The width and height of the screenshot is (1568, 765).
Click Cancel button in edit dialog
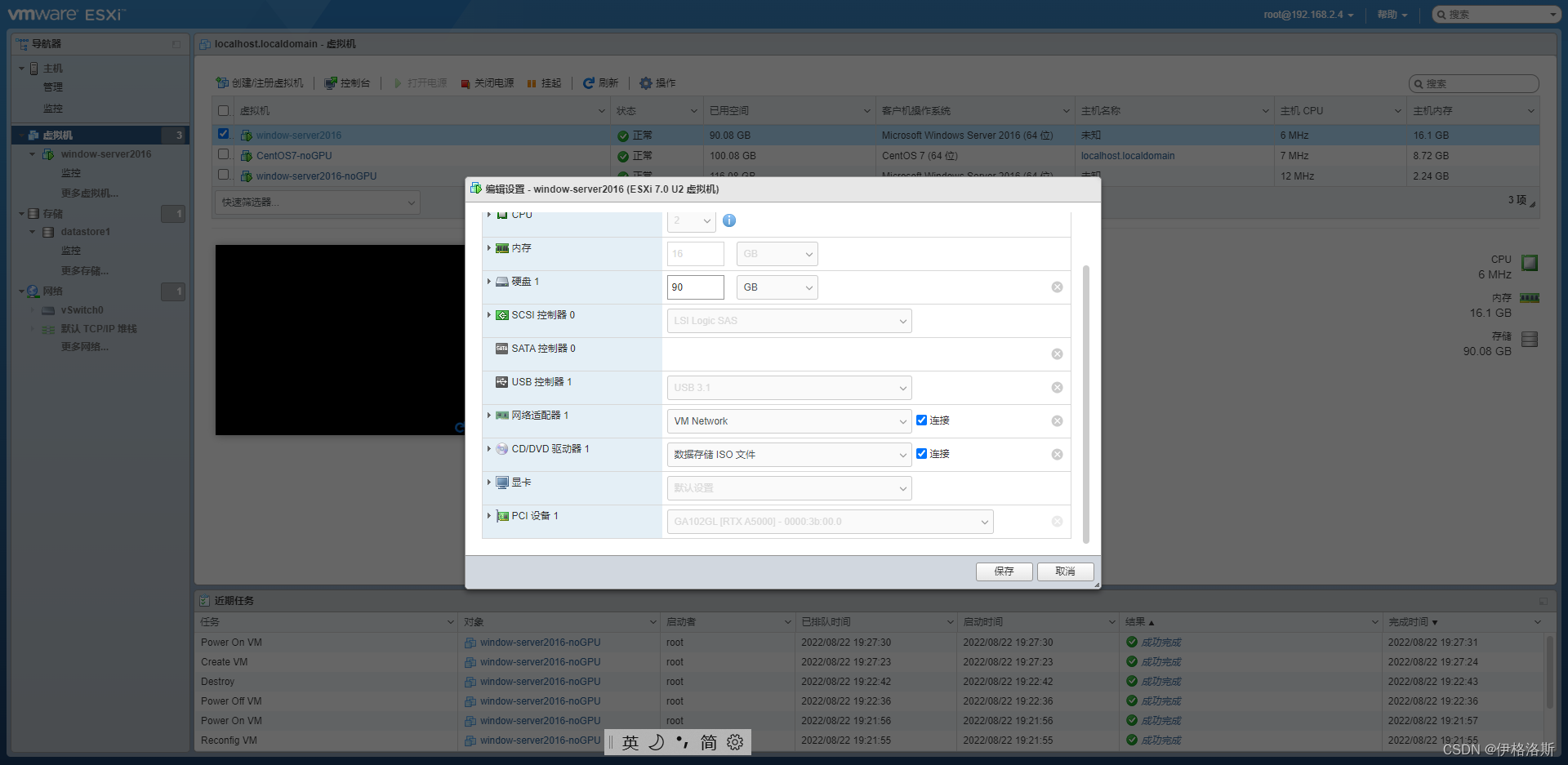(x=1066, y=572)
